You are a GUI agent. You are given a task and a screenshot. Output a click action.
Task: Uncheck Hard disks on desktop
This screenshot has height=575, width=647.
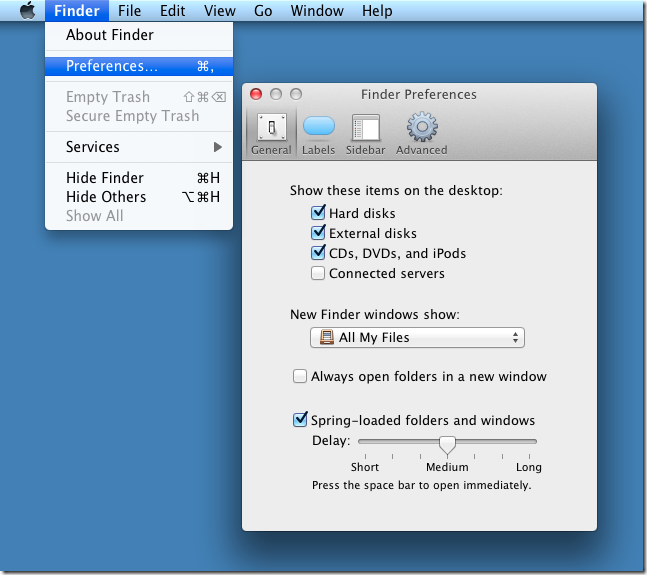pyautogui.click(x=318, y=213)
